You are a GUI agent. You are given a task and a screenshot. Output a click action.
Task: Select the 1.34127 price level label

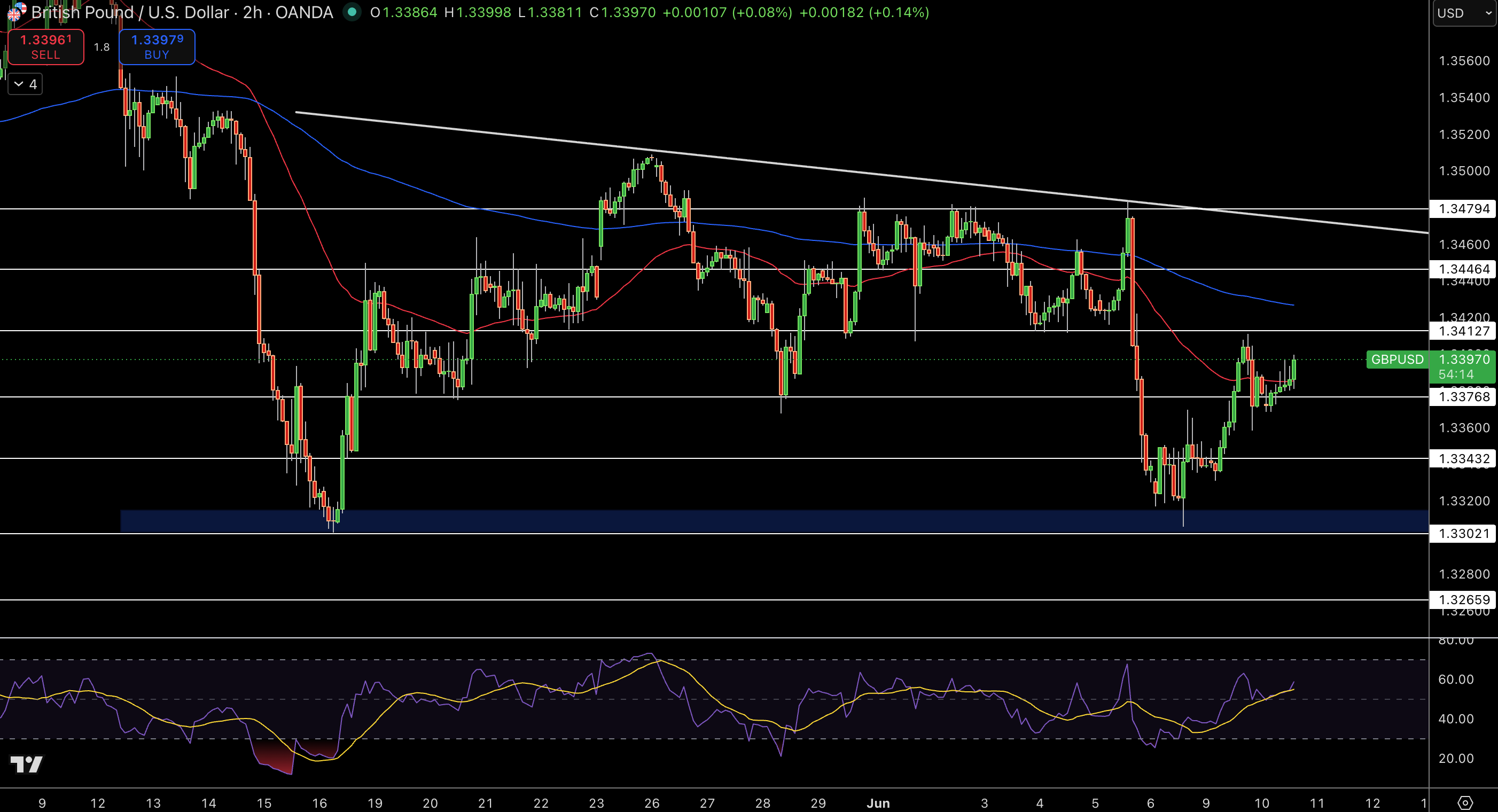pos(1463,331)
